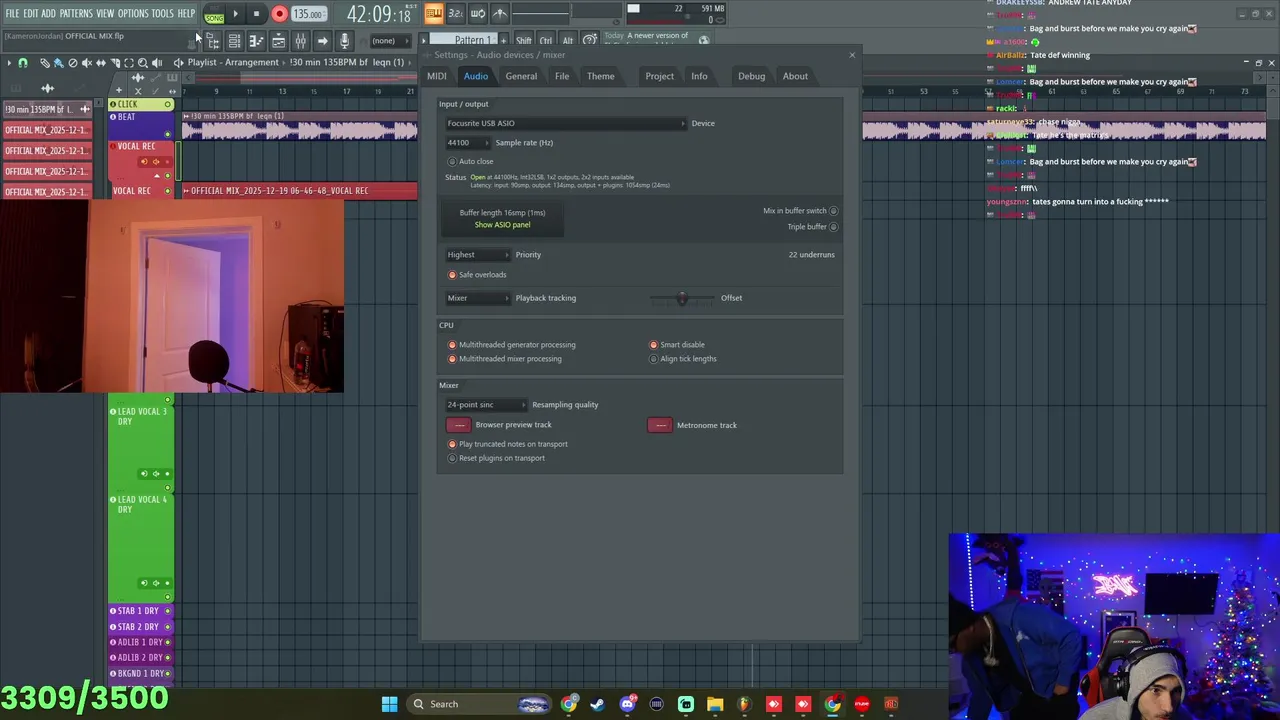Click the Browser preview track selector
The width and height of the screenshot is (1280, 720).
pyautogui.click(x=458, y=425)
